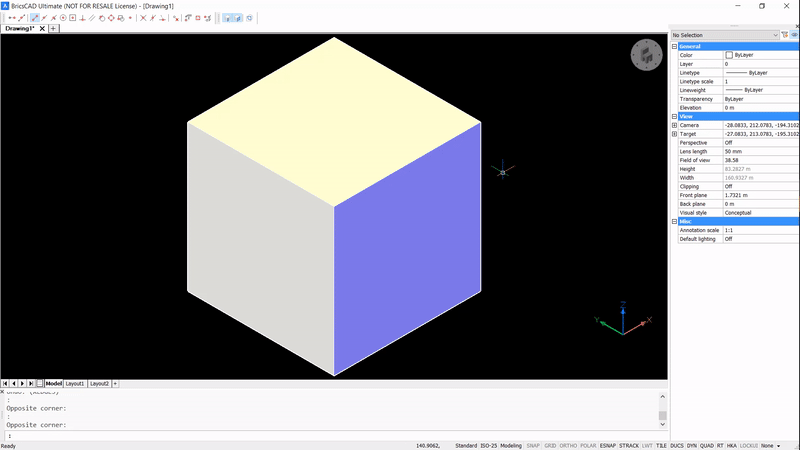Click the snap-from temporary tracking icon

pyautogui.click(x=21, y=18)
